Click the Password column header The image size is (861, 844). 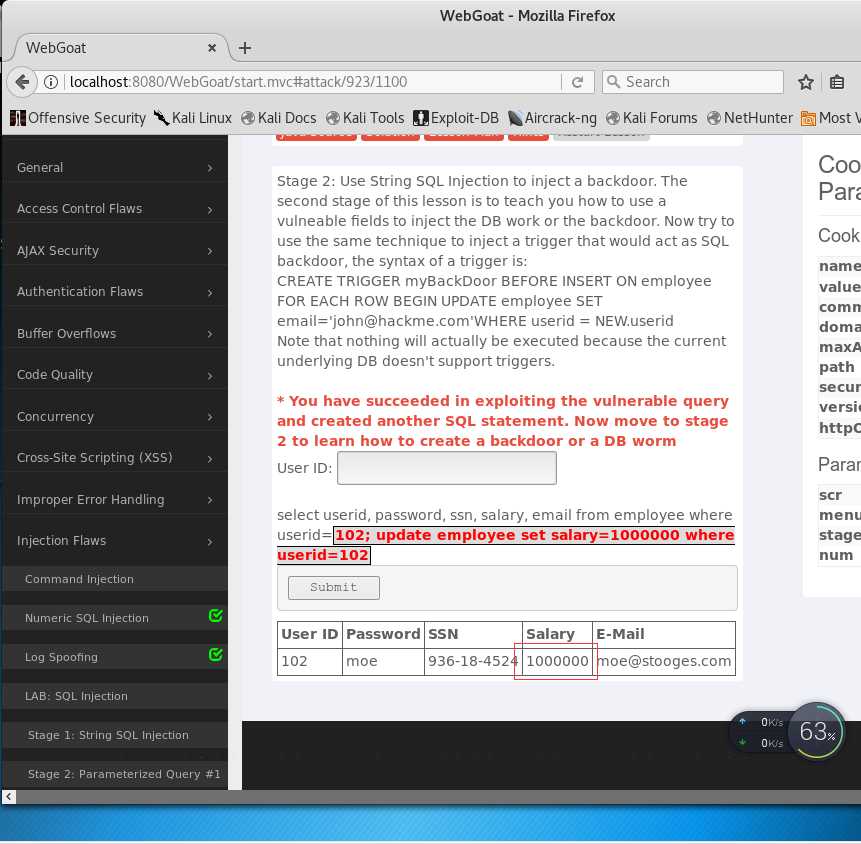tap(383, 634)
